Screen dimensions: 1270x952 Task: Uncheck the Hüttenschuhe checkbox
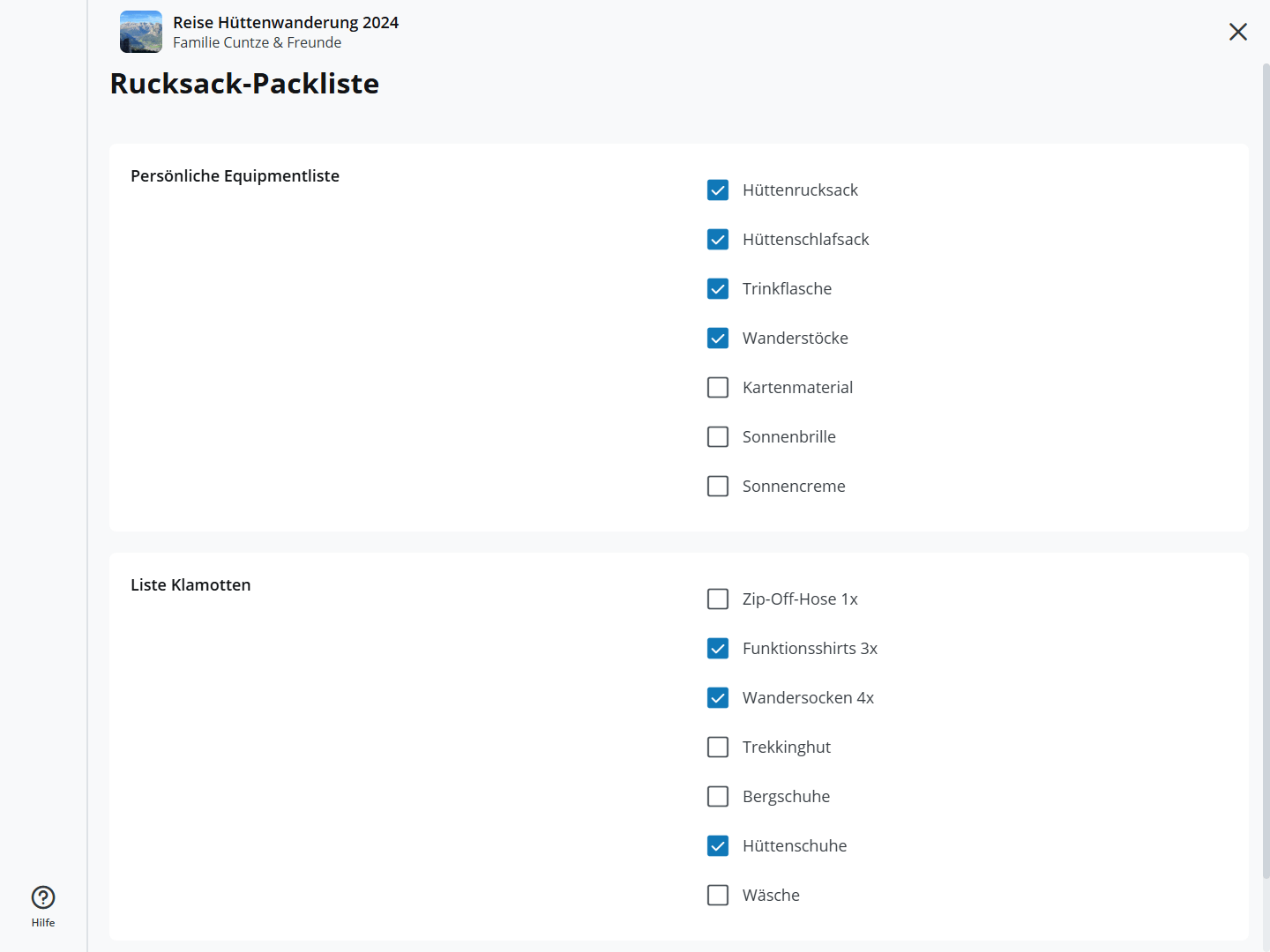[718, 846]
